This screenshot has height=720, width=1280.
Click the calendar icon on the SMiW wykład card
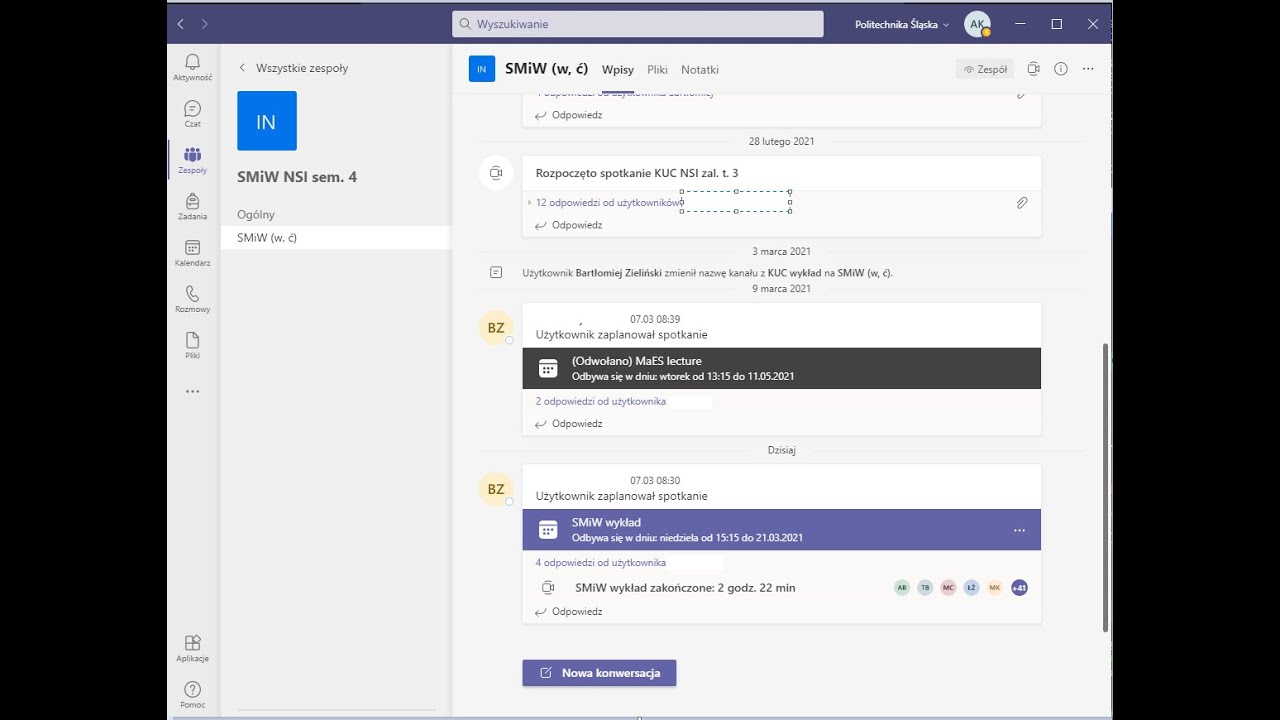click(x=548, y=530)
